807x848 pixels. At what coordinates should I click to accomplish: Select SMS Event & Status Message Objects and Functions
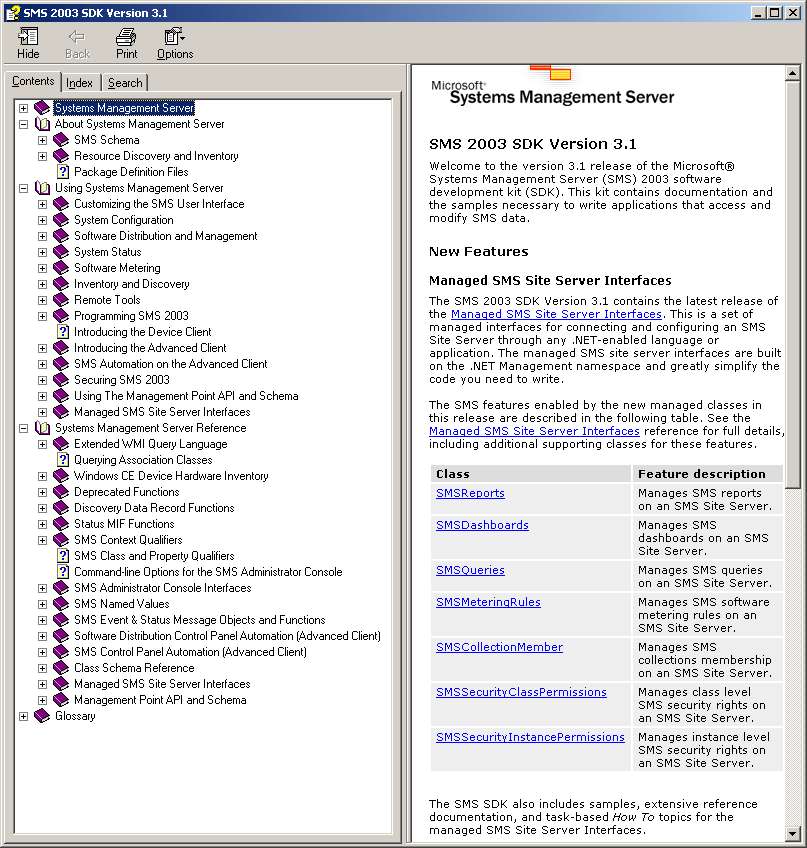click(x=200, y=620)
